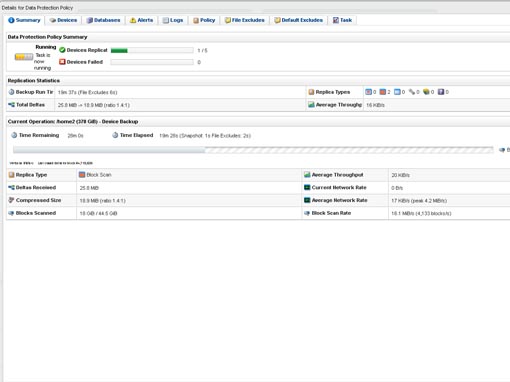Open the Devices tab
The height and width of the screenshot is (382, 510).
[63, 20]
